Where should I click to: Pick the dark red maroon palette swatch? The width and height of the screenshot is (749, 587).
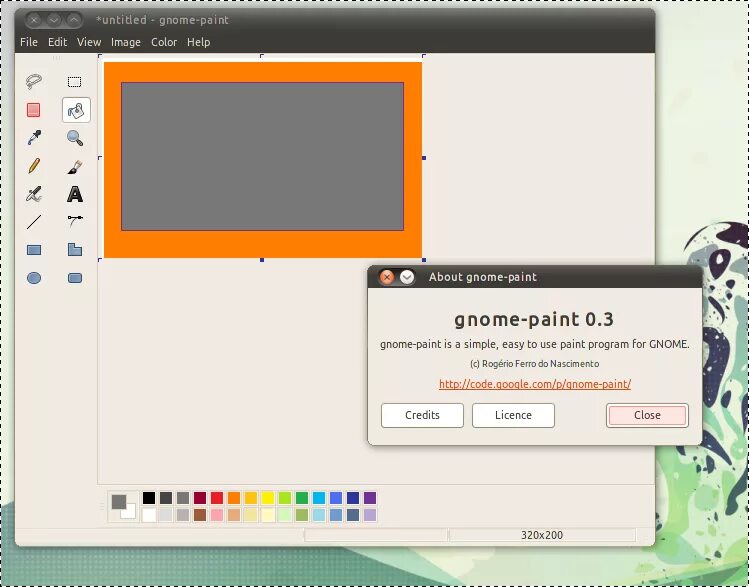click(200, 498)
